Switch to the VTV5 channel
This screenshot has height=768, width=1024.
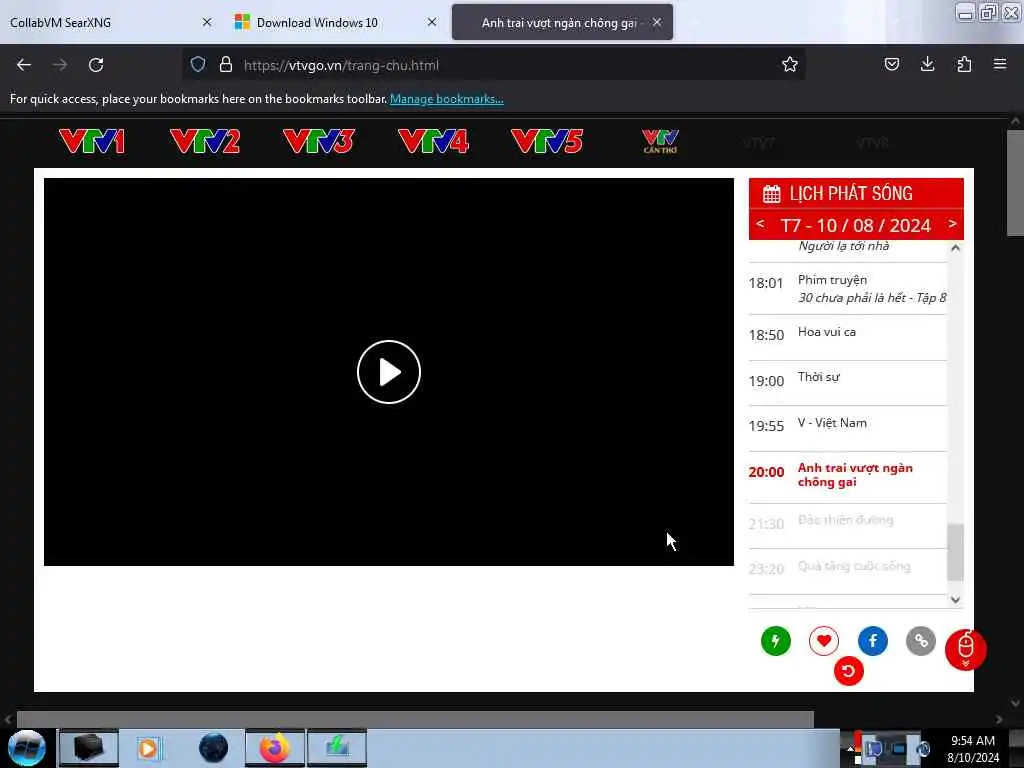tap(547, 142)
